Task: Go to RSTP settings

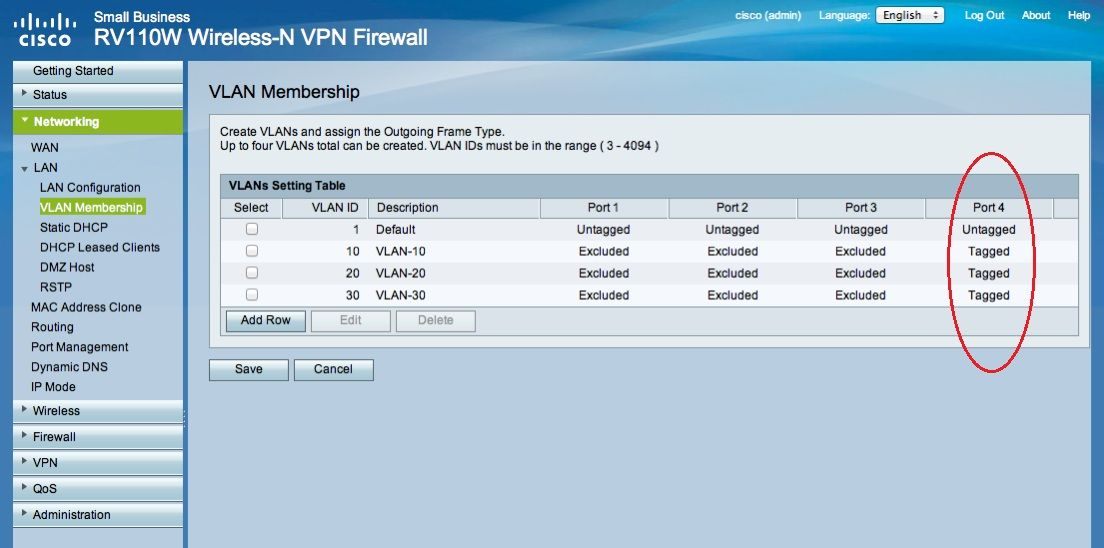Action: point(56,287)
